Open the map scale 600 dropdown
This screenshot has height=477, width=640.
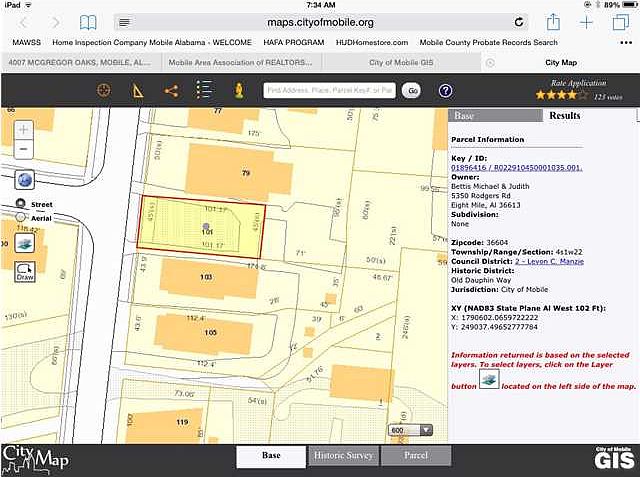tap(411, 430)
